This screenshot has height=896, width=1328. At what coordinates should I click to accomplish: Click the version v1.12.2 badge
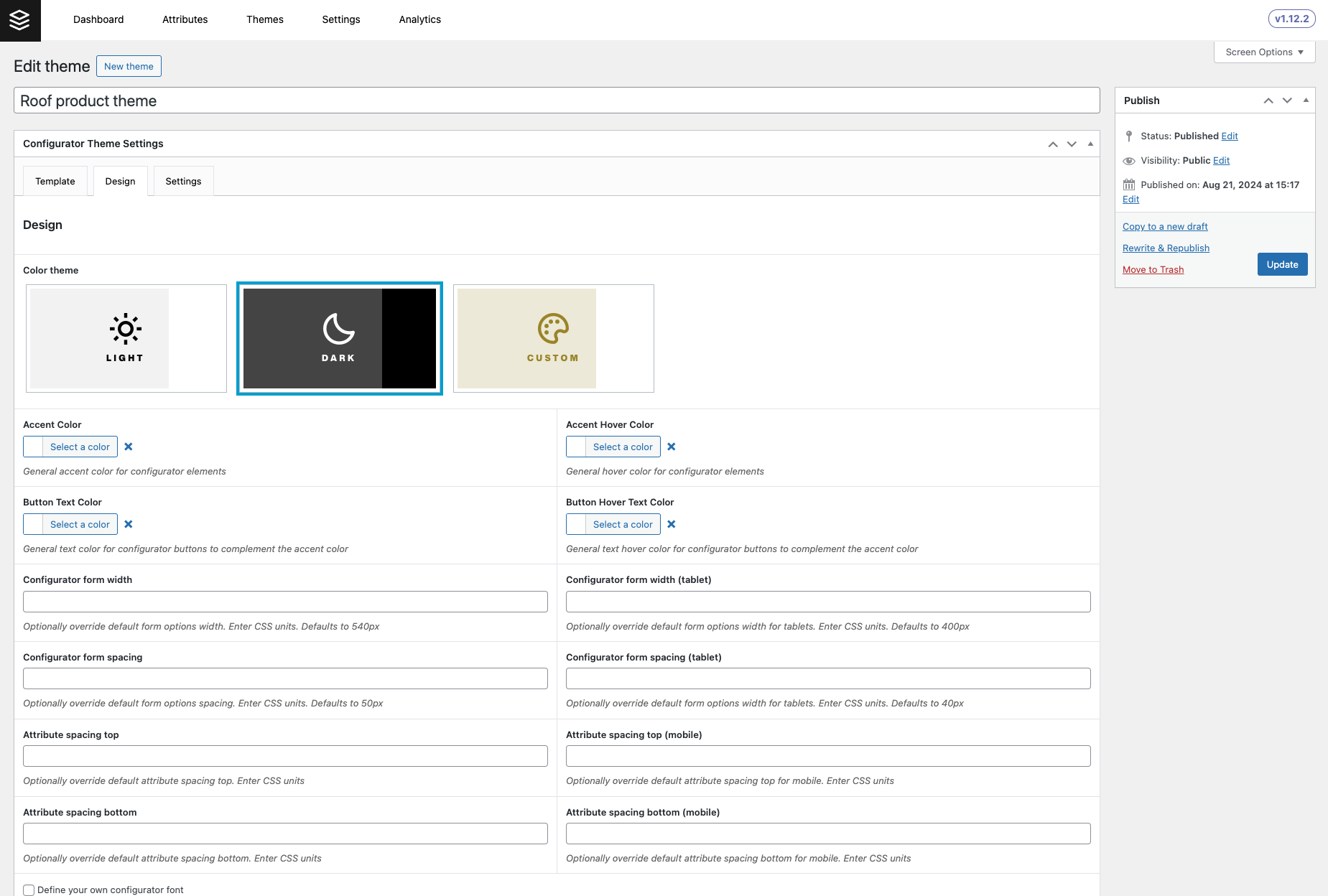pos(1291,19)
